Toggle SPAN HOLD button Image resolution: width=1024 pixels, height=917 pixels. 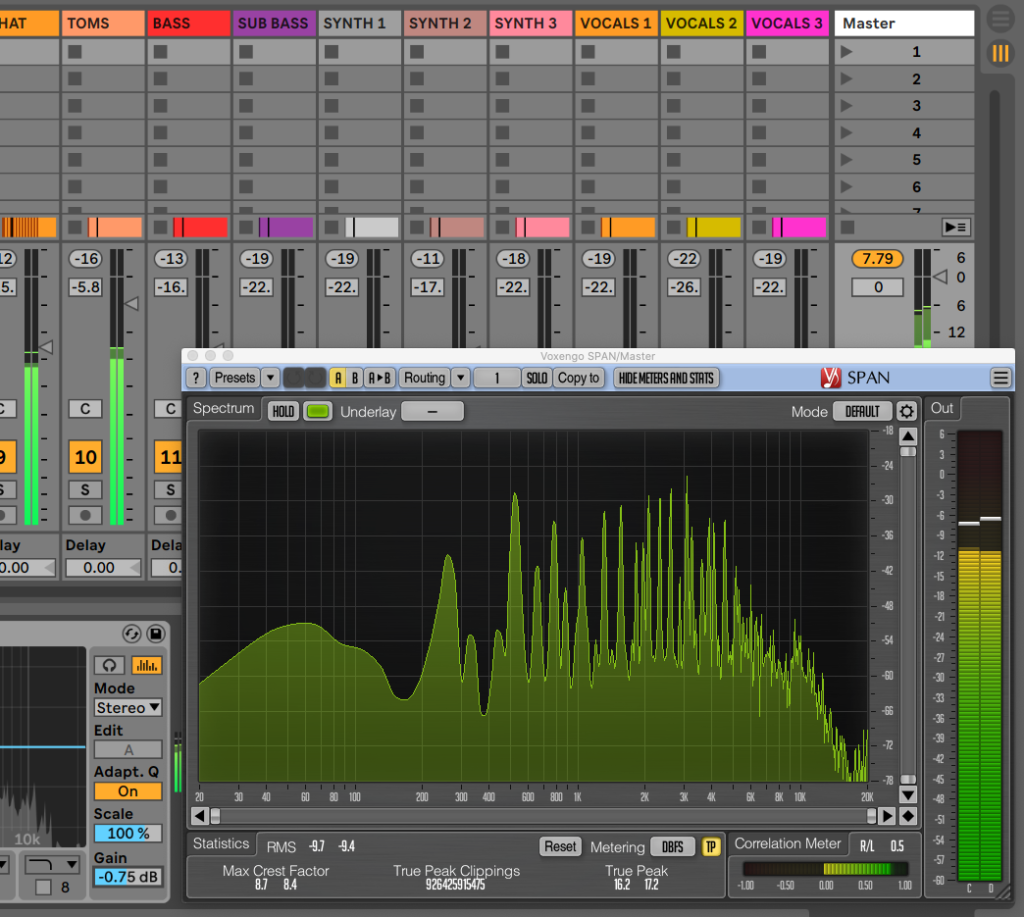(283, 411)
